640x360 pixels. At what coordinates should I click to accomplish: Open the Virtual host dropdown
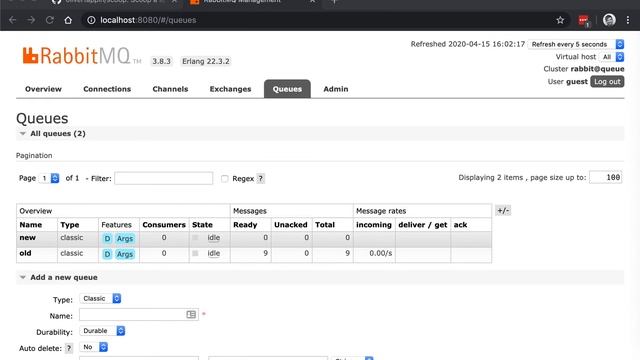(611, 57)
